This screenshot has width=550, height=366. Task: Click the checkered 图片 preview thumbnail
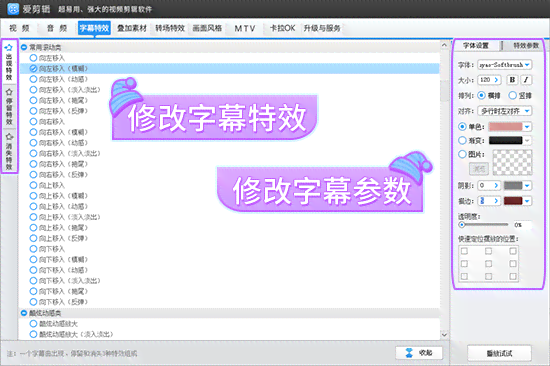pyautogui.click(x=512, y=162)
